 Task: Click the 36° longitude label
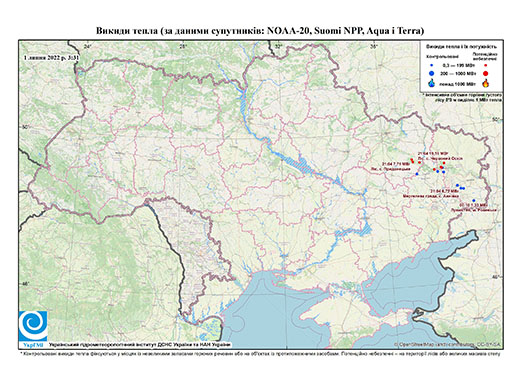373,47
